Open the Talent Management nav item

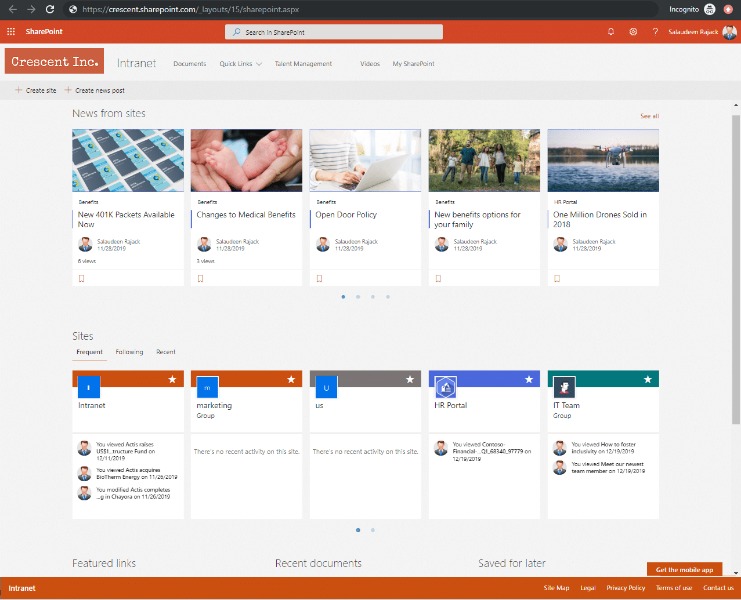click(303, 64)
